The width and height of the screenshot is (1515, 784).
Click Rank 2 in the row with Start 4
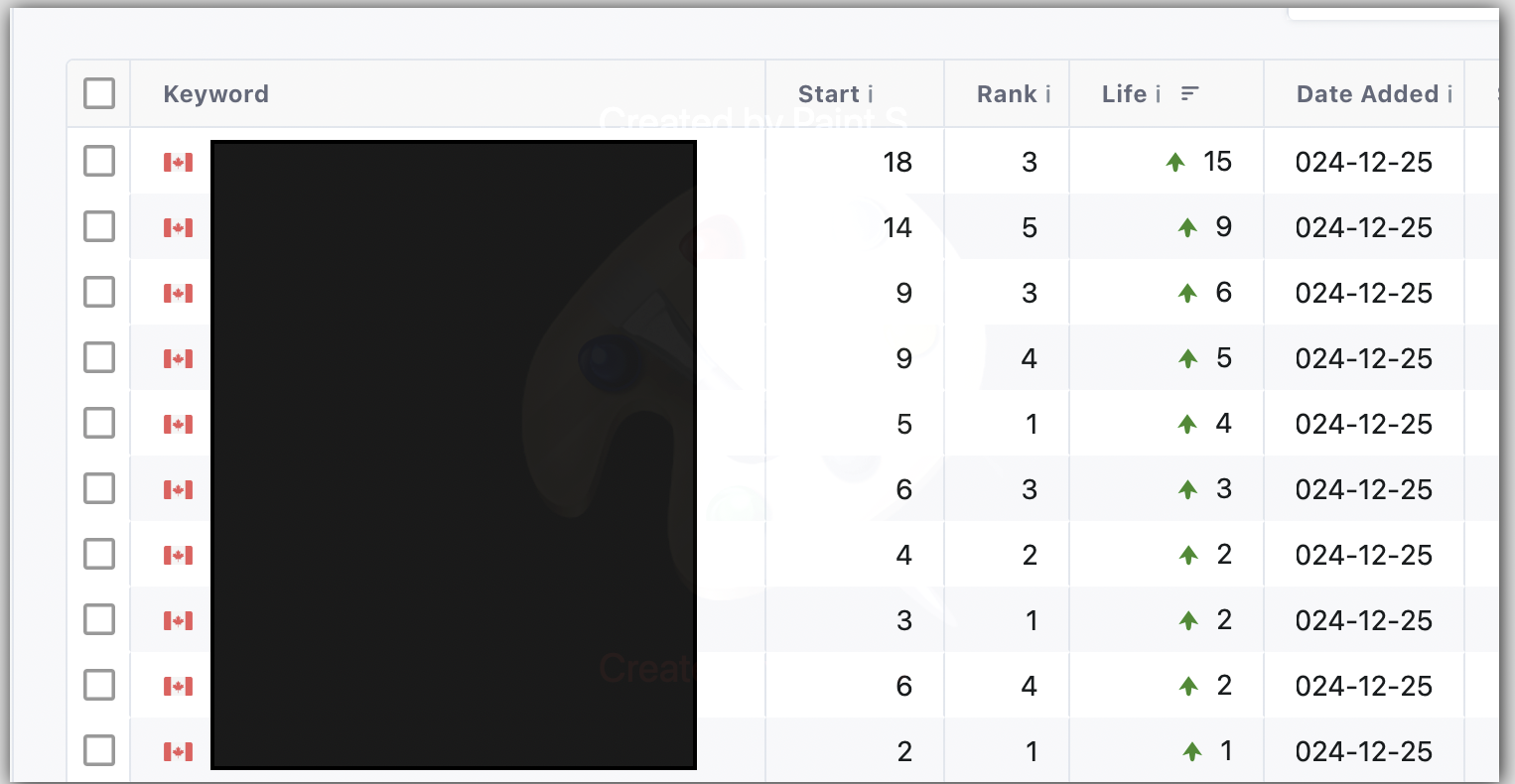click(1030, 555)
